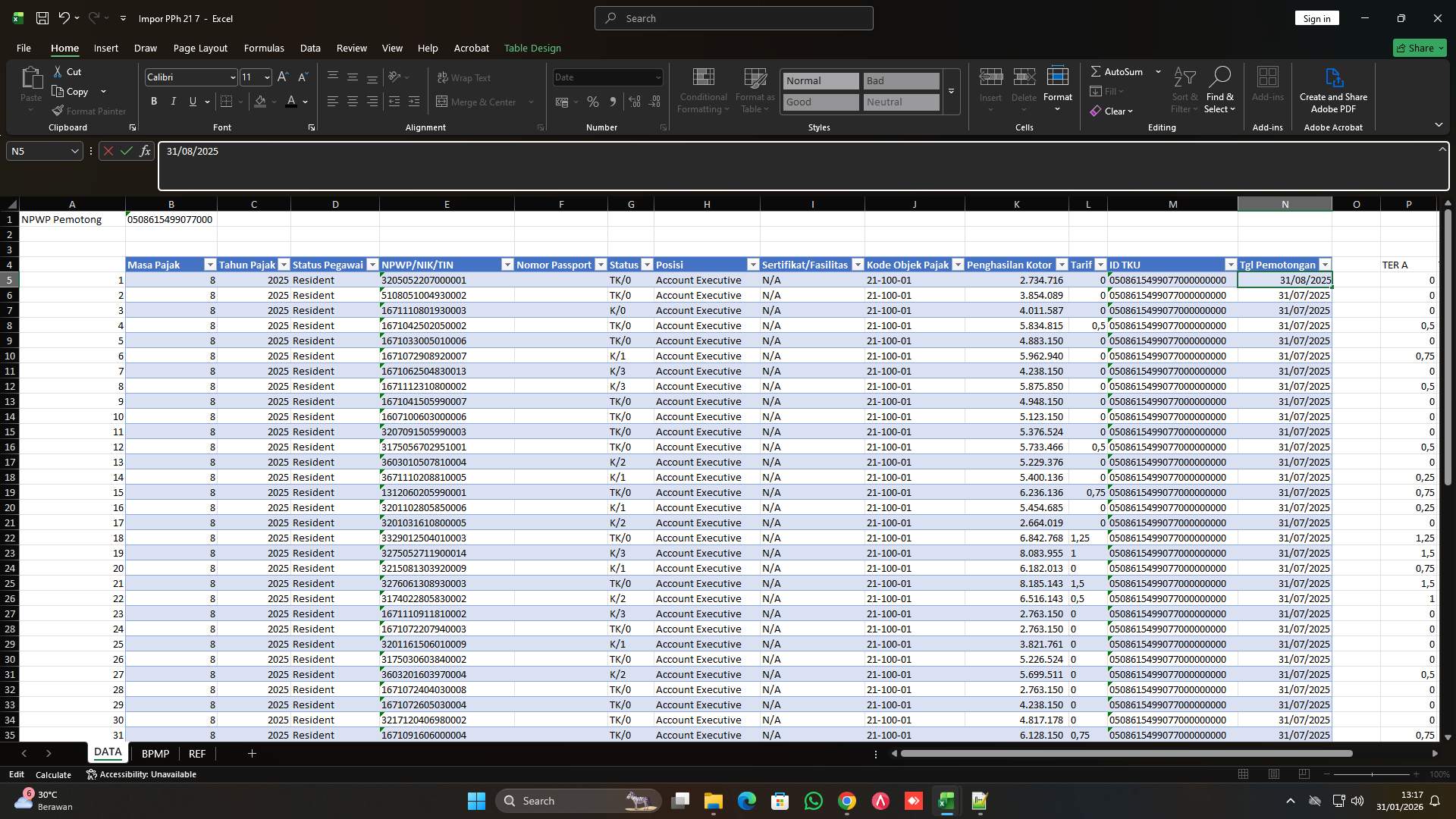Apply Percent Style formatting

pos(593,102)
